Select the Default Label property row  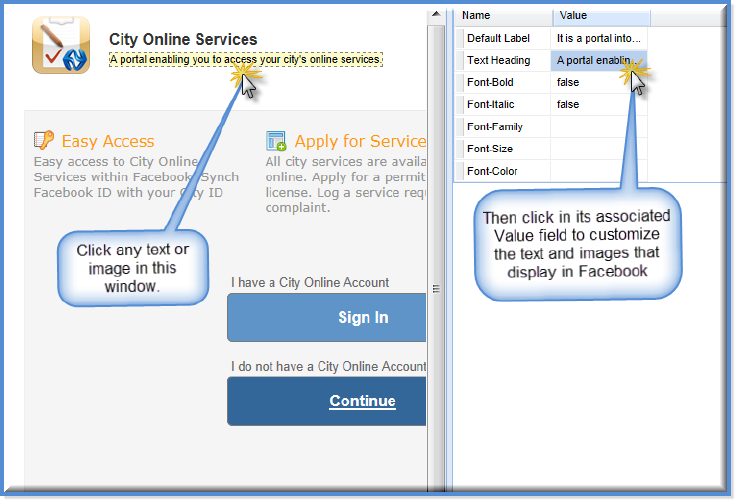point(551,38)
